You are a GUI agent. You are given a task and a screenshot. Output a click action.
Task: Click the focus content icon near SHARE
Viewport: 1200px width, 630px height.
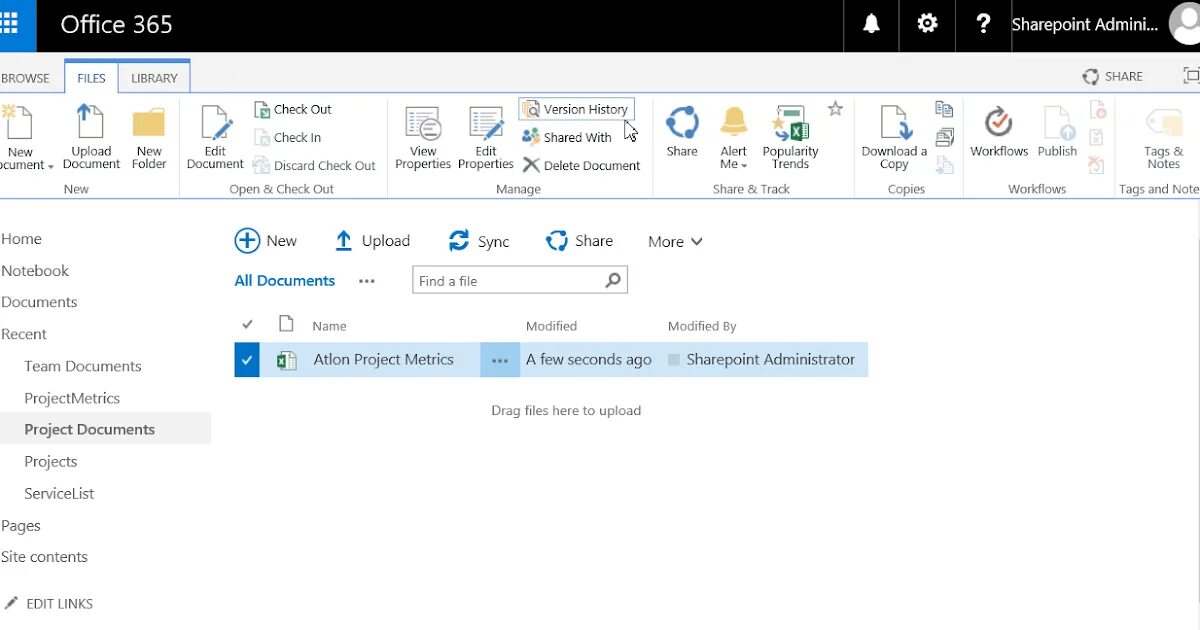click(1191, 76)
